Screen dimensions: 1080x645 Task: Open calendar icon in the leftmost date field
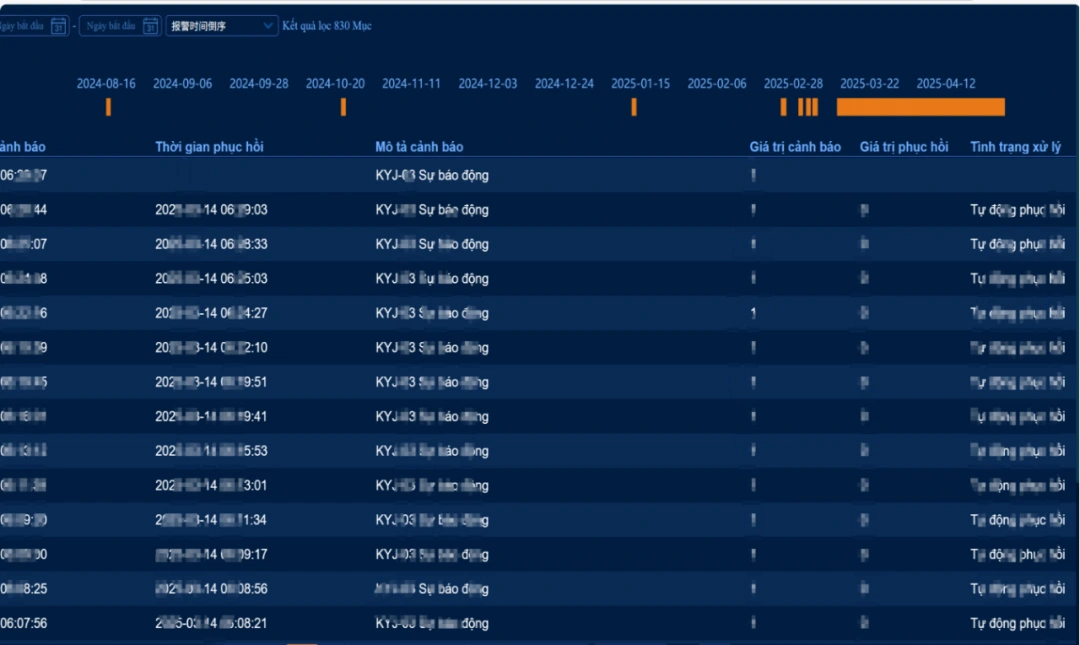point(59,26)
